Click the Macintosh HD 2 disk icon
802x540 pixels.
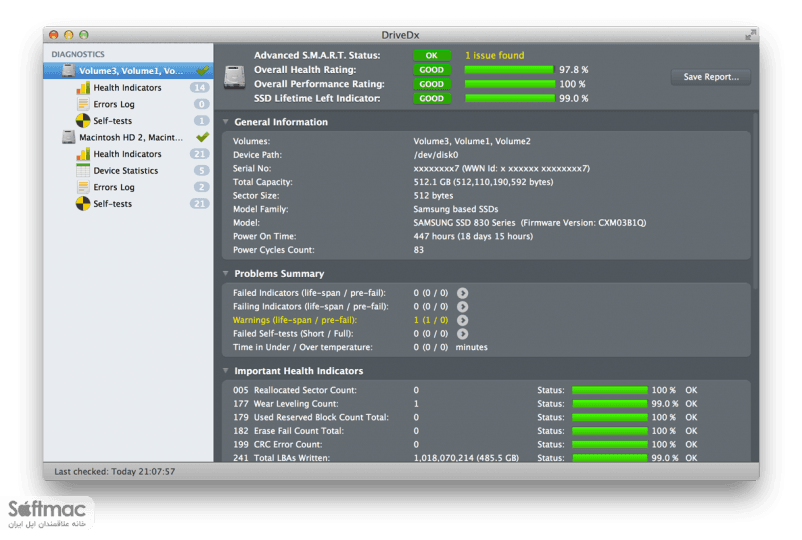(x=69, y=137)
